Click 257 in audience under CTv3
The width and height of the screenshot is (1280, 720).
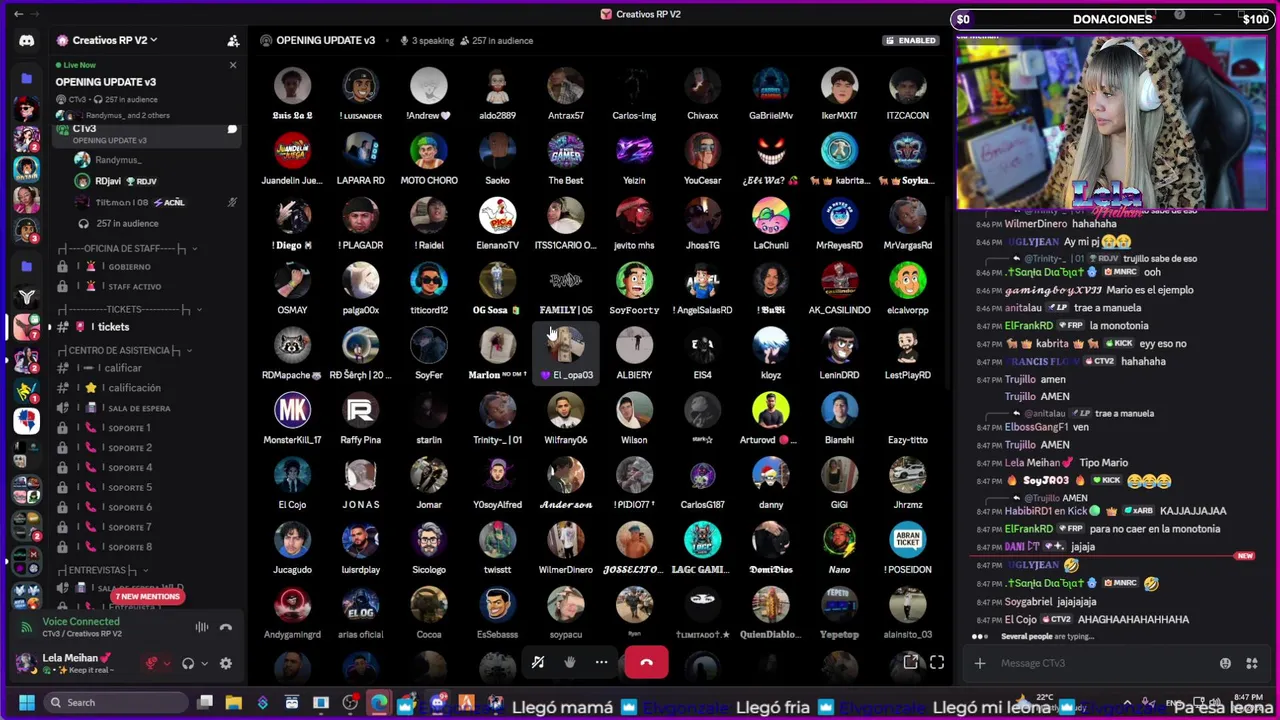[127, 223]
